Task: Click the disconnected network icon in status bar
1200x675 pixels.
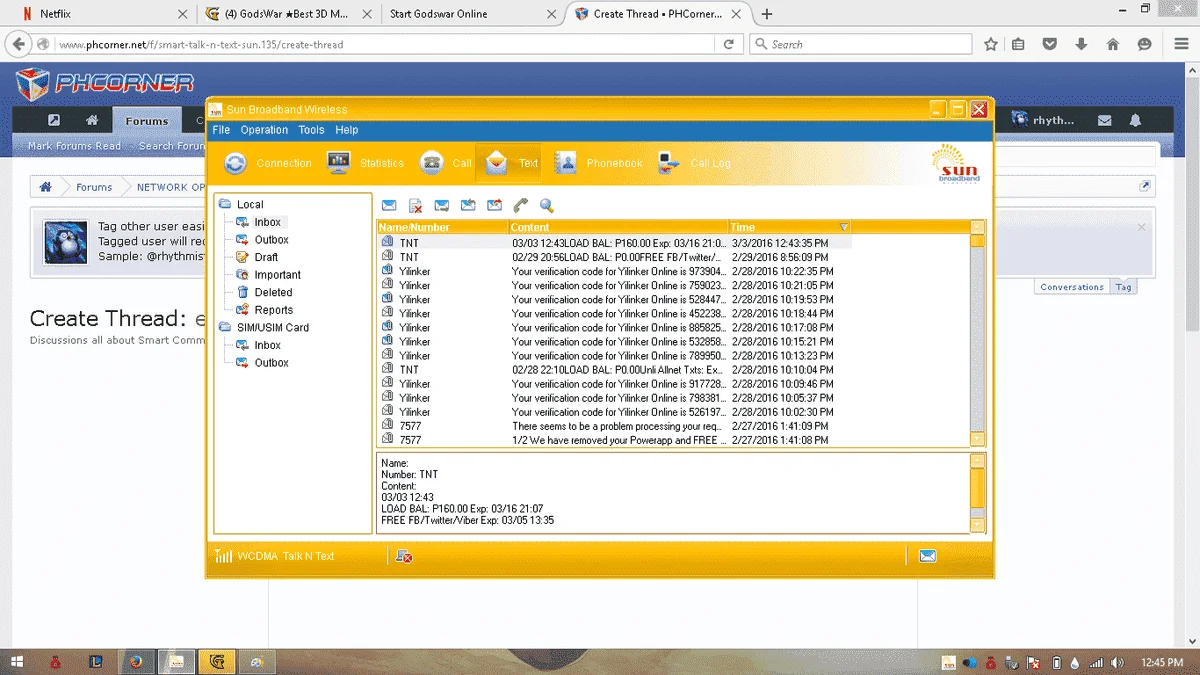Action: tap(404, 556)
